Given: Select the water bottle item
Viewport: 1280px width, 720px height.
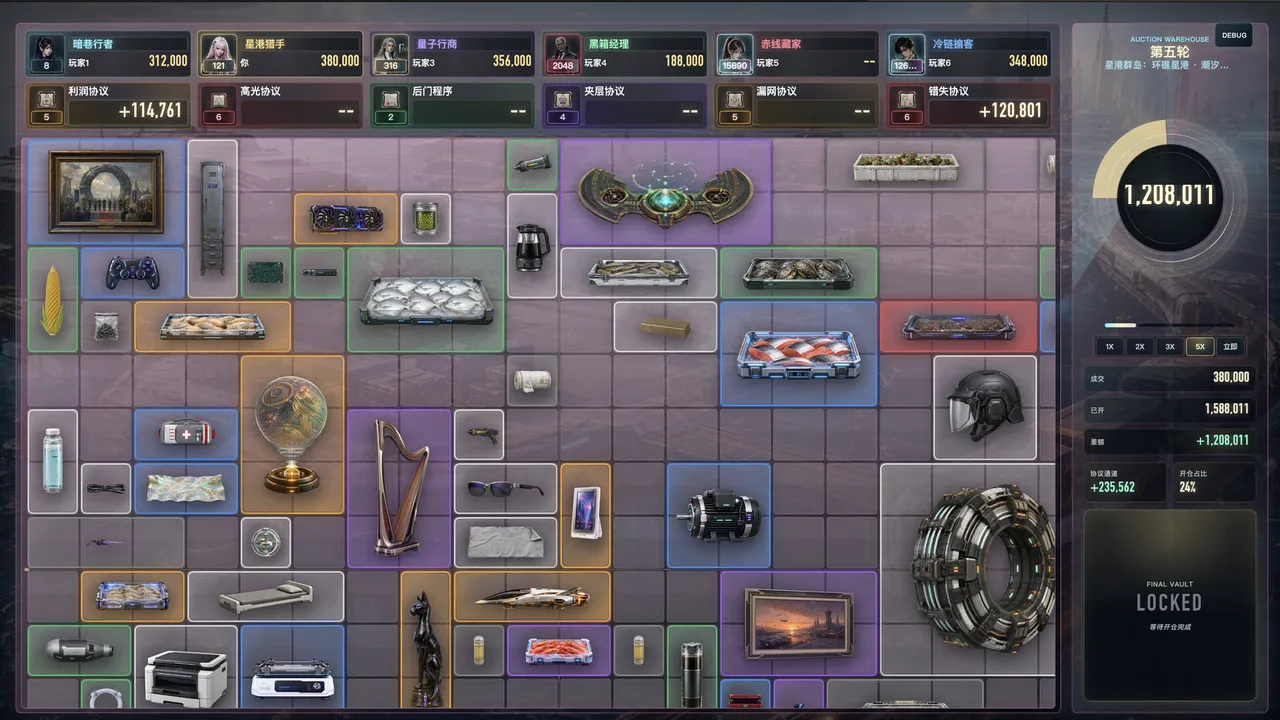Looking at the screenshot, I should click(52, 461).
